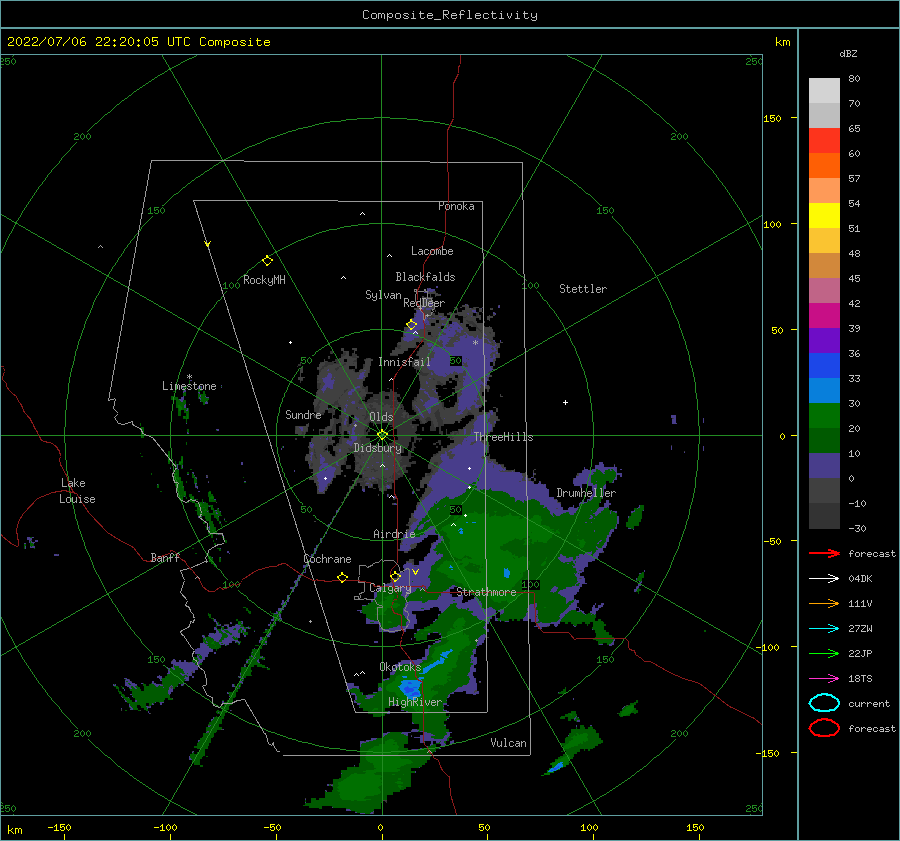Select the yellow 51 dBZ color swatch
The width and height of the screenshot is (900, 841).
[x=824, y=215]
